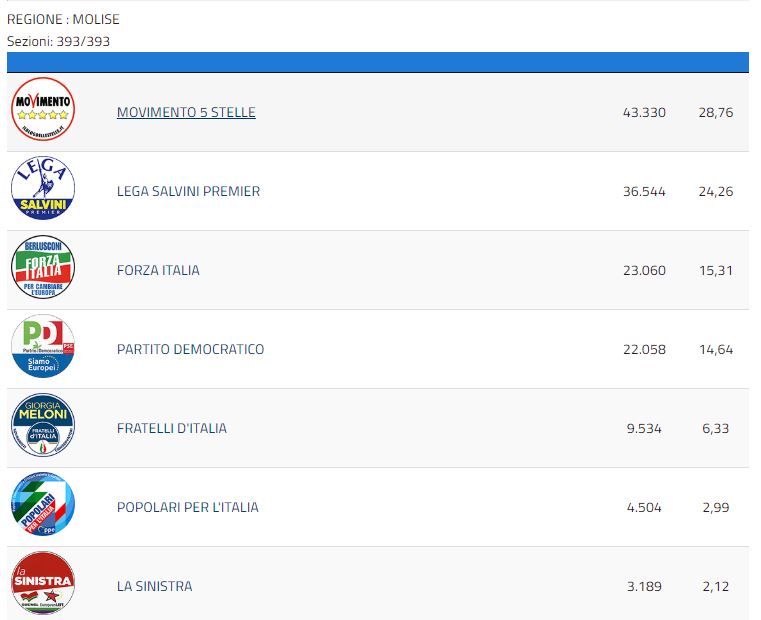Image resolution: width=761 pixels, height=620 pixels.
Task: Click the 24,26 percentage for Lega
Action: (716, 191)
